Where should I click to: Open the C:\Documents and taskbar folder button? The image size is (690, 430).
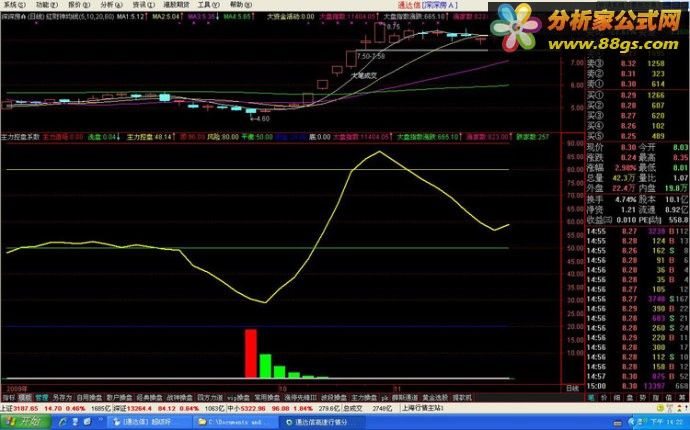click(x=235, y=423)
